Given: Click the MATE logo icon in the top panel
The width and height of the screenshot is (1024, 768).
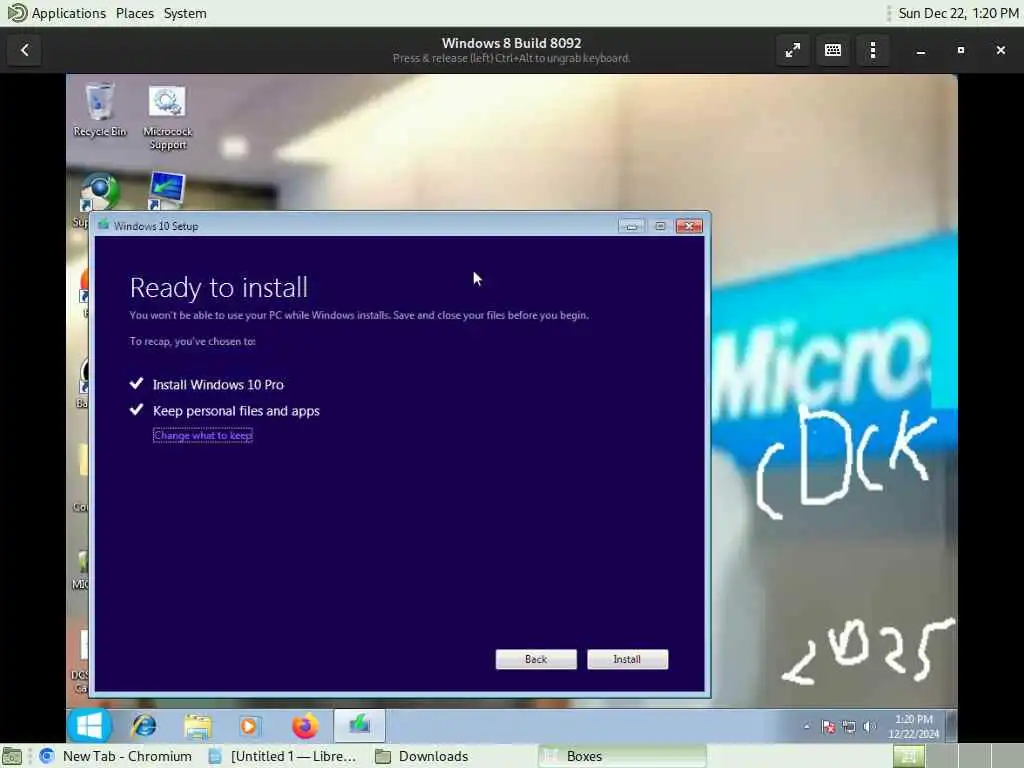Looking at the screenshot, I should [16, 12].
